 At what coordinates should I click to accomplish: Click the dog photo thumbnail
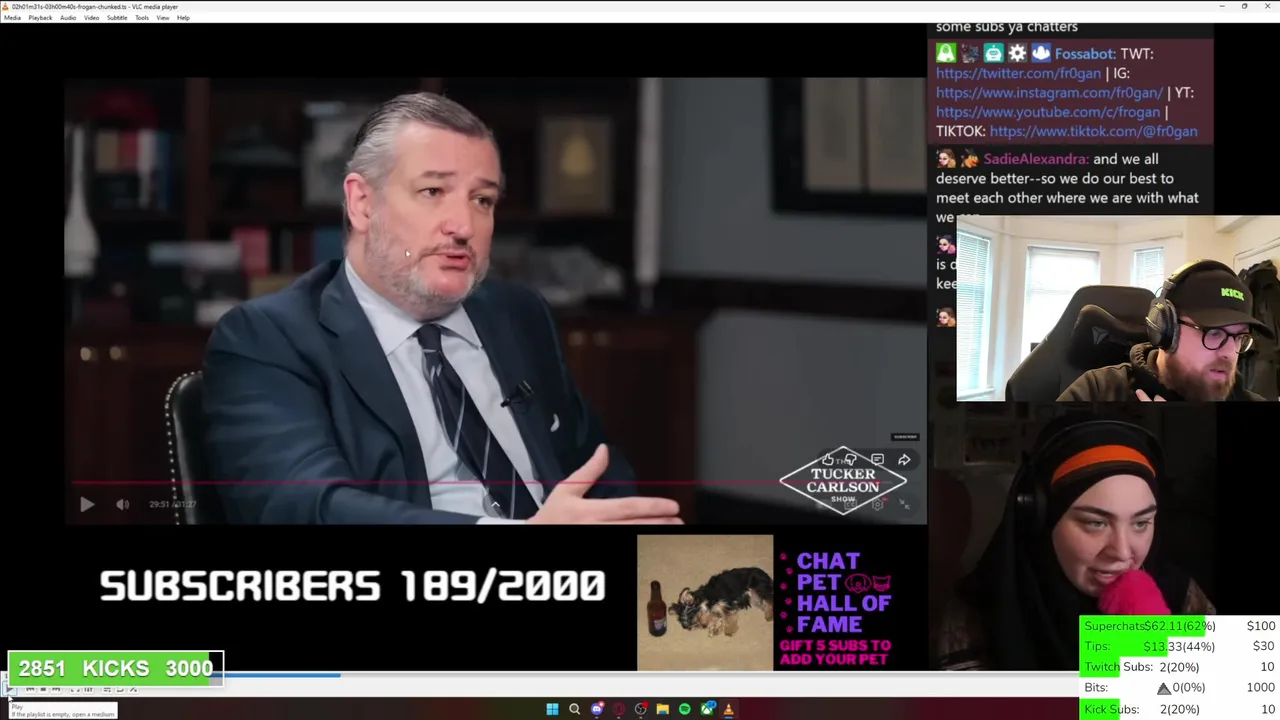705,602
